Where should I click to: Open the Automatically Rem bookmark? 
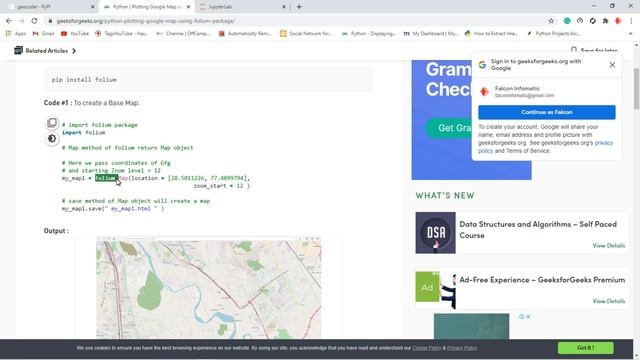[x=245, y=33]
